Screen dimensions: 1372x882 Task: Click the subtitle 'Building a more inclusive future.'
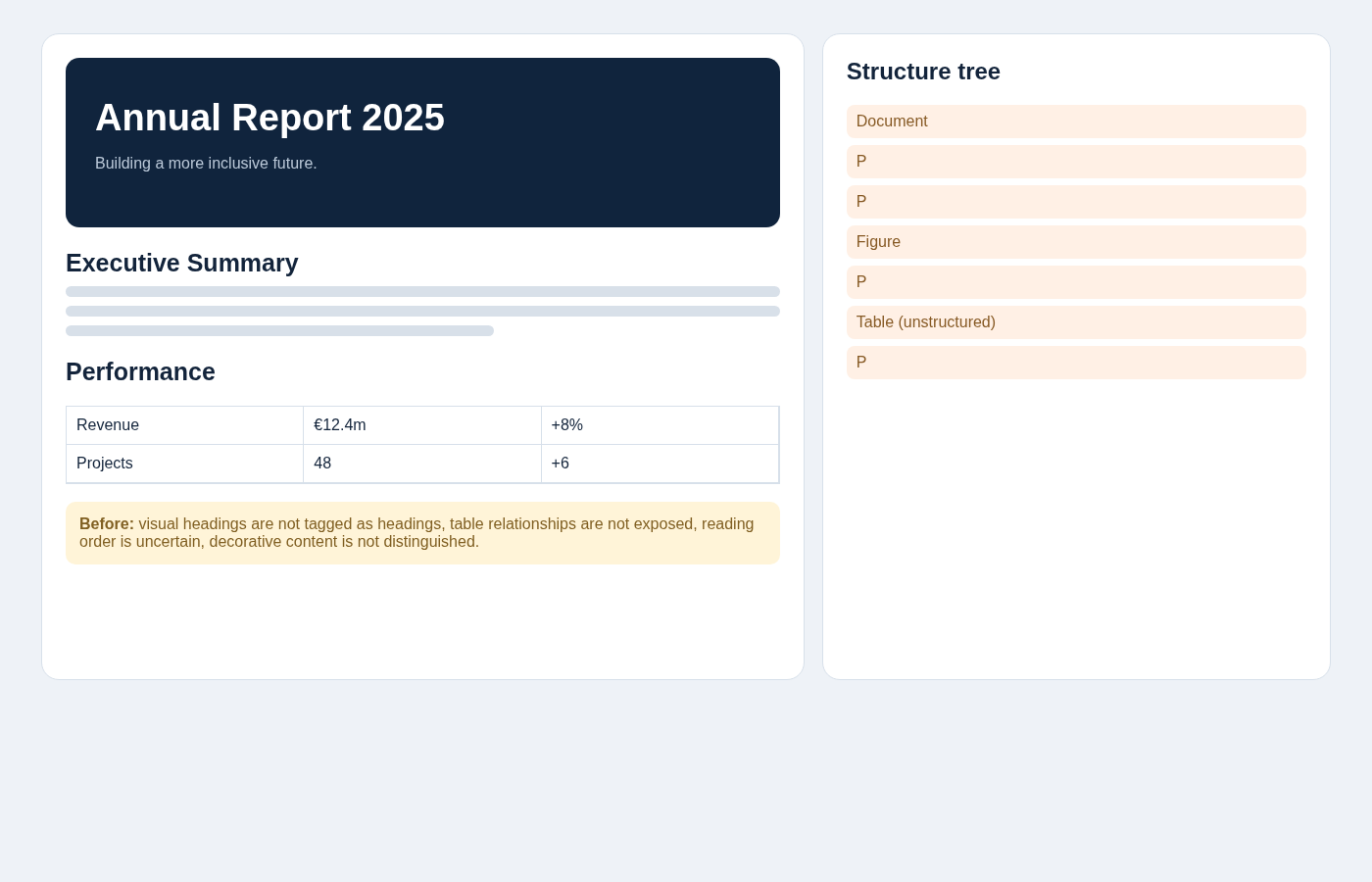pyautogui.click(x=206, y=164)
